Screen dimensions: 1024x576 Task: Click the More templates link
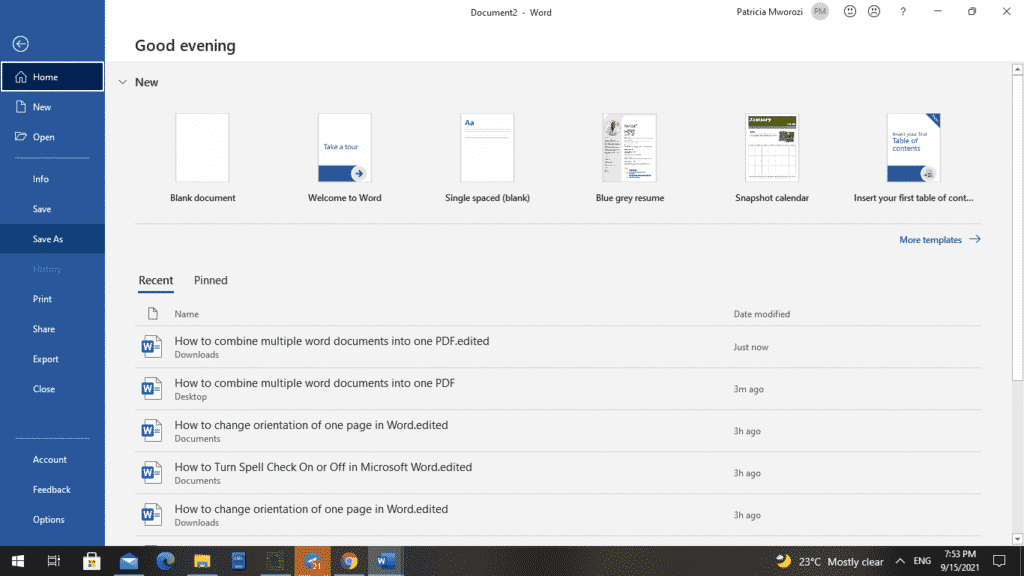[932, 239]
